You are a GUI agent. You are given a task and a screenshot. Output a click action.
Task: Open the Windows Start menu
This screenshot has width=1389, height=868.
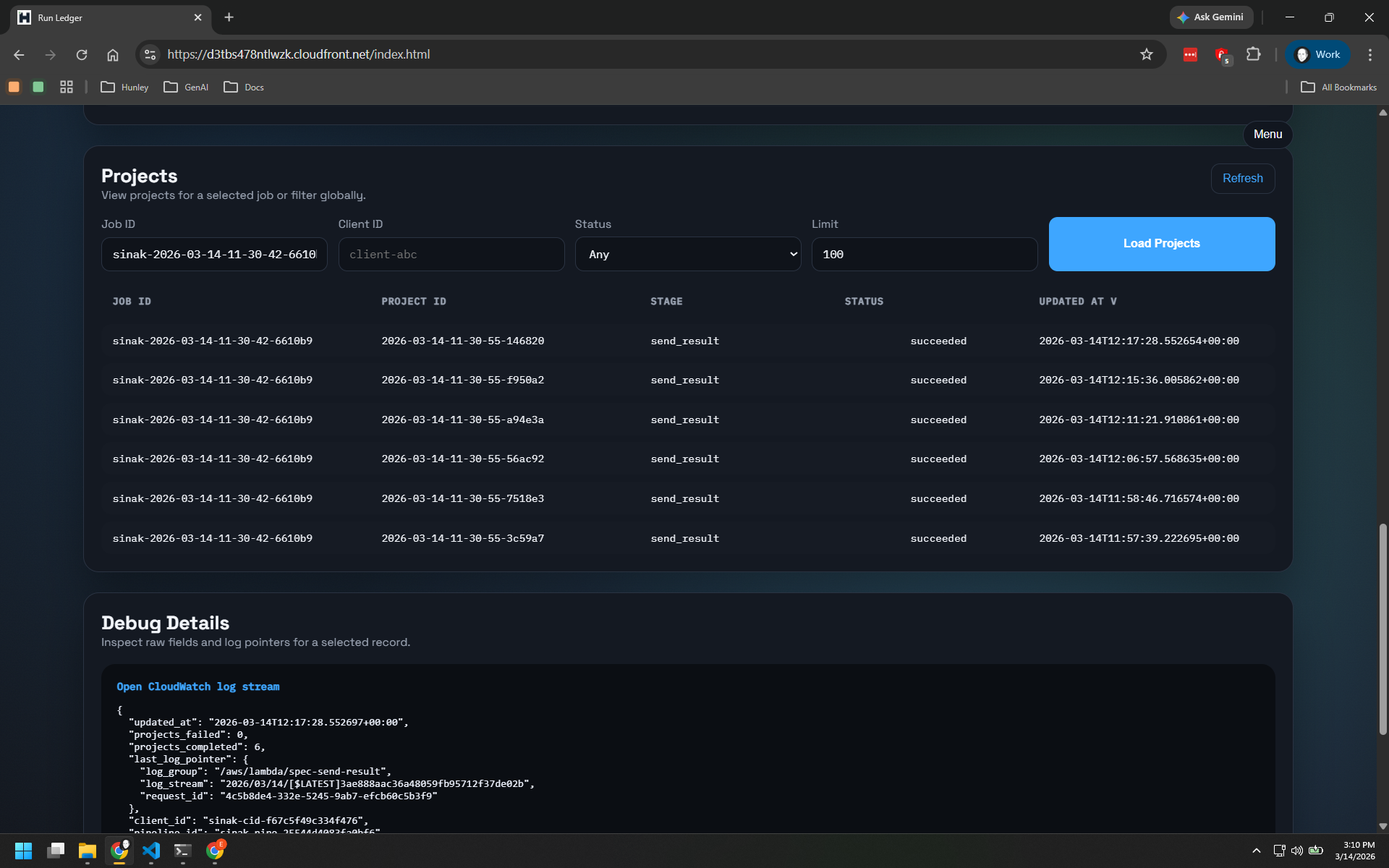click(x=24, y=851)
